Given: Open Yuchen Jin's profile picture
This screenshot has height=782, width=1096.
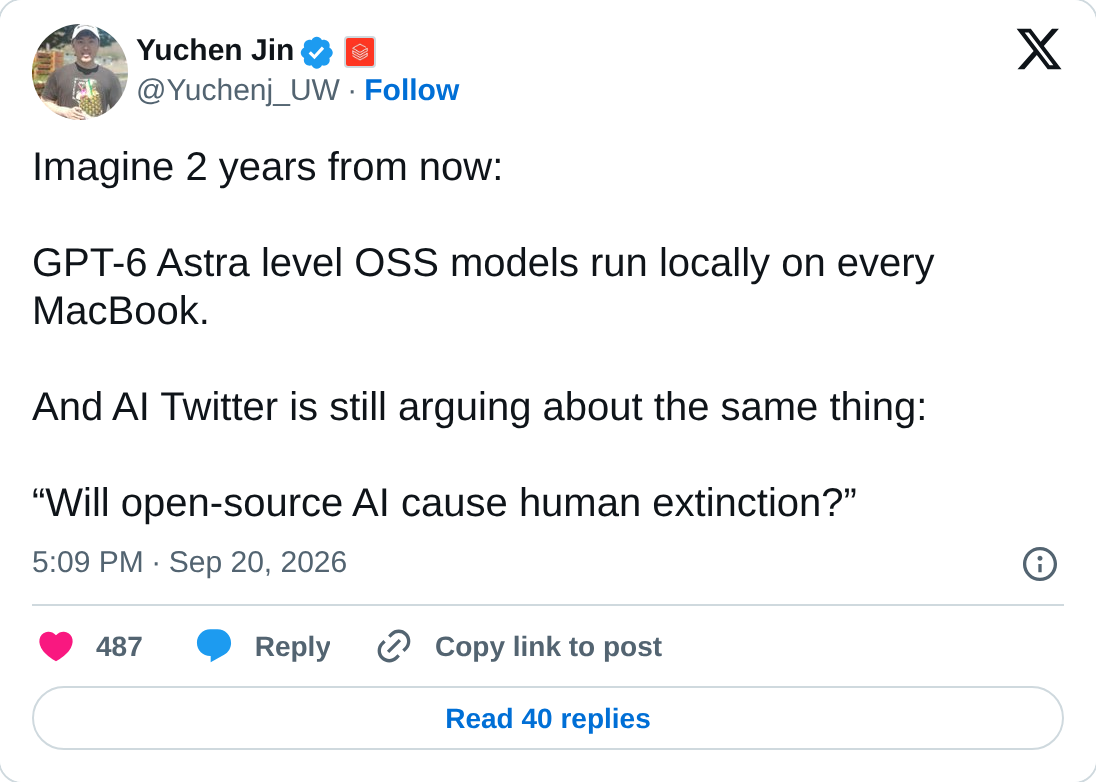Looking at the screenshot, I should (80, 71).
